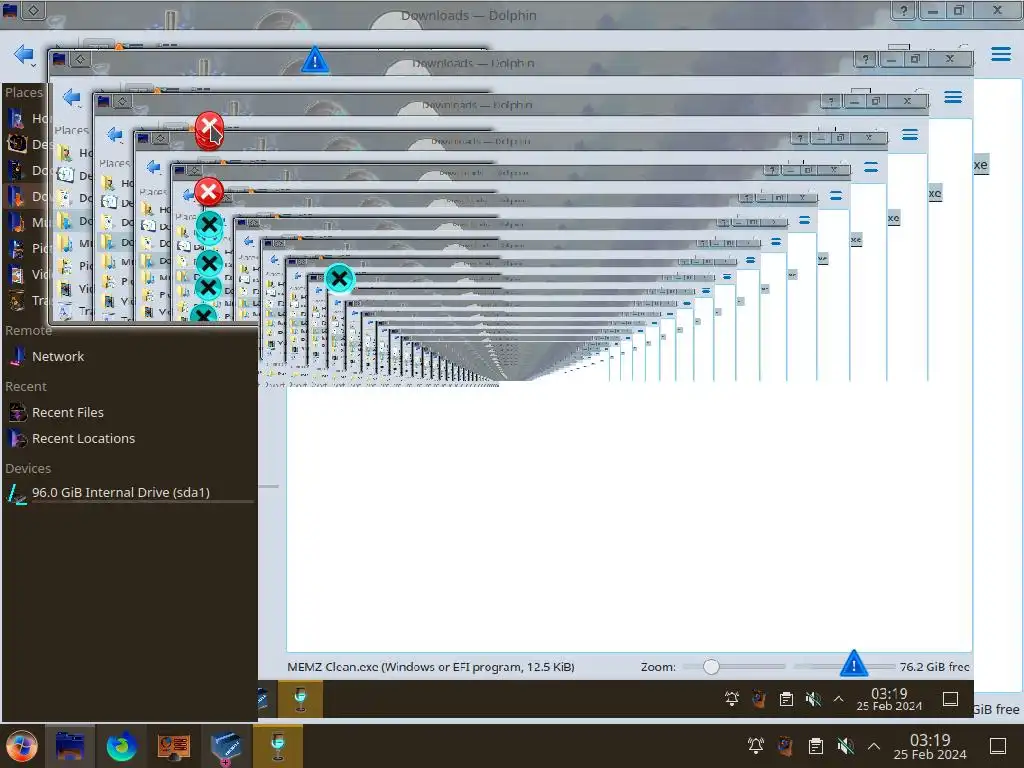Open the Start orb menu on the taskbar
This screenshot has width=1024, height=768.
tap(22, 746)
